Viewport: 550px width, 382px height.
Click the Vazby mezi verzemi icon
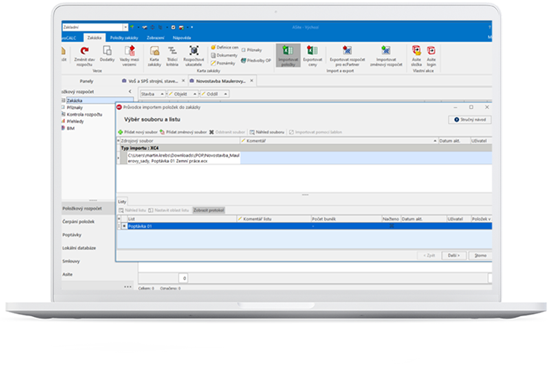pos(129,55)
